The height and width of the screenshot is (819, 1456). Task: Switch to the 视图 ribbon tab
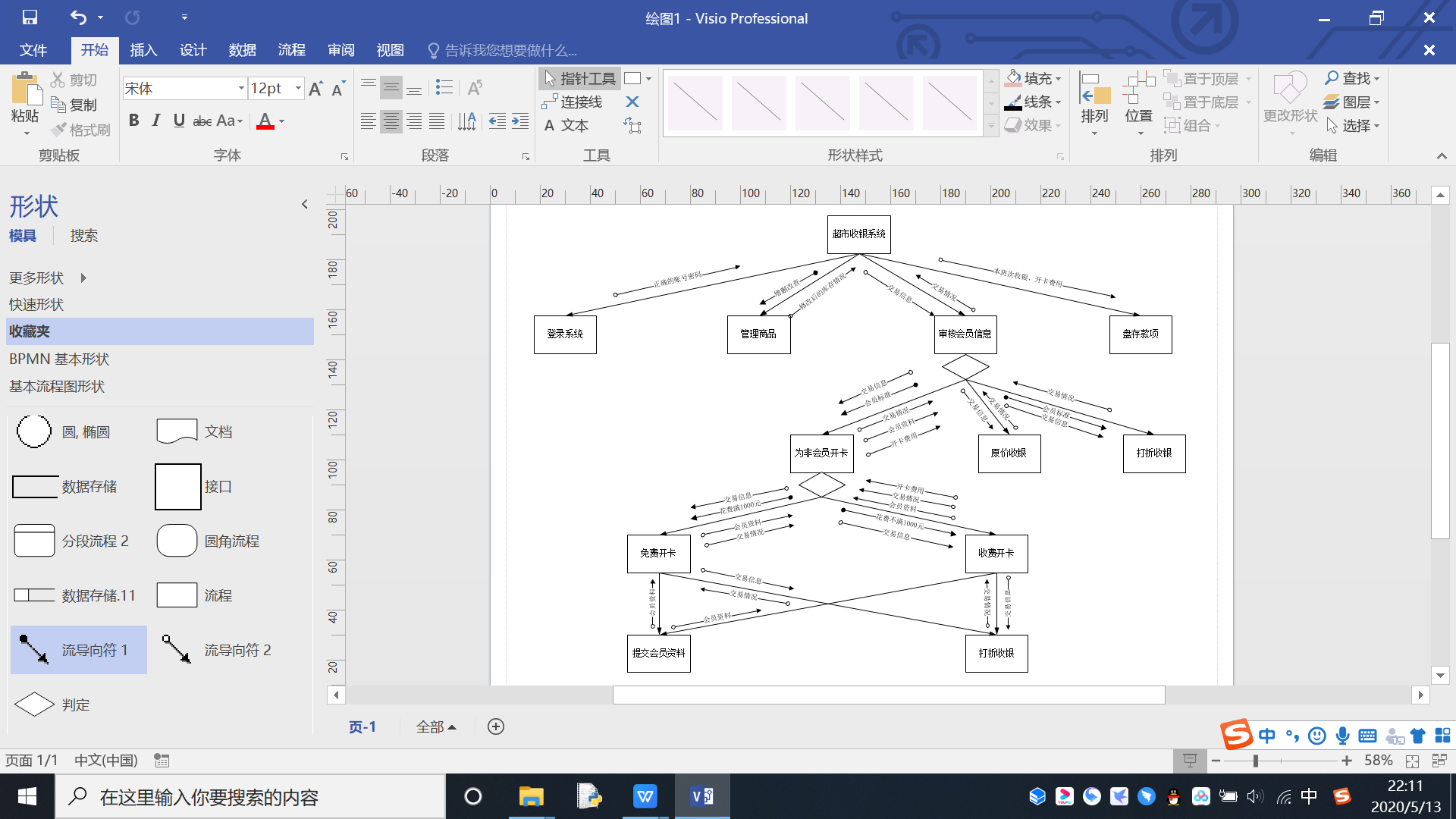pos(390,50)
